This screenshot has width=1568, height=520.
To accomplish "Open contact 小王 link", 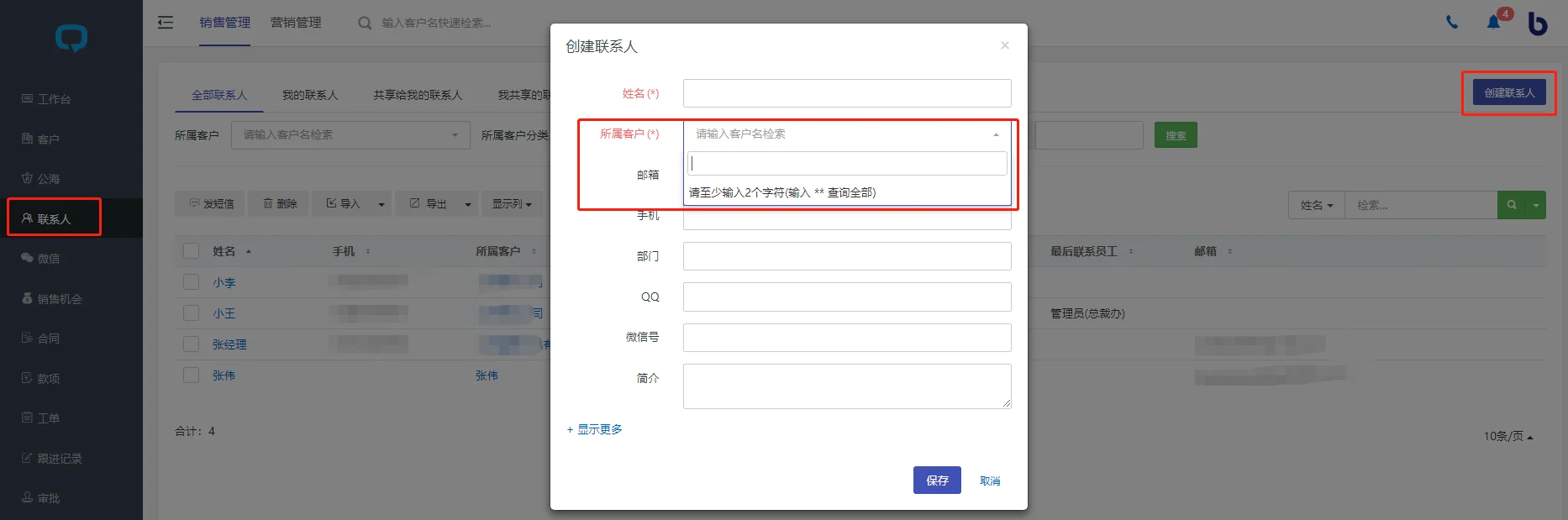I will (224, 313).
